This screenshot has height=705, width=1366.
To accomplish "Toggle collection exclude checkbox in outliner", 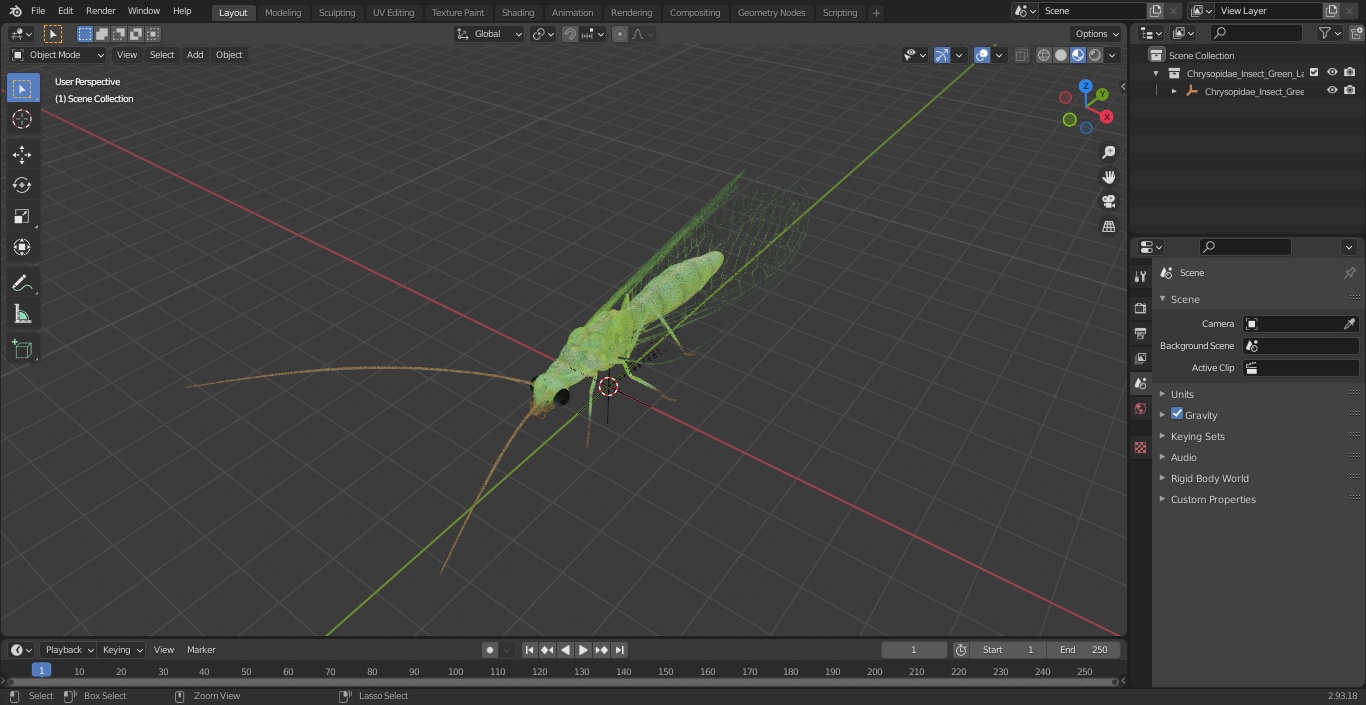I will (x=1314, y=72).
